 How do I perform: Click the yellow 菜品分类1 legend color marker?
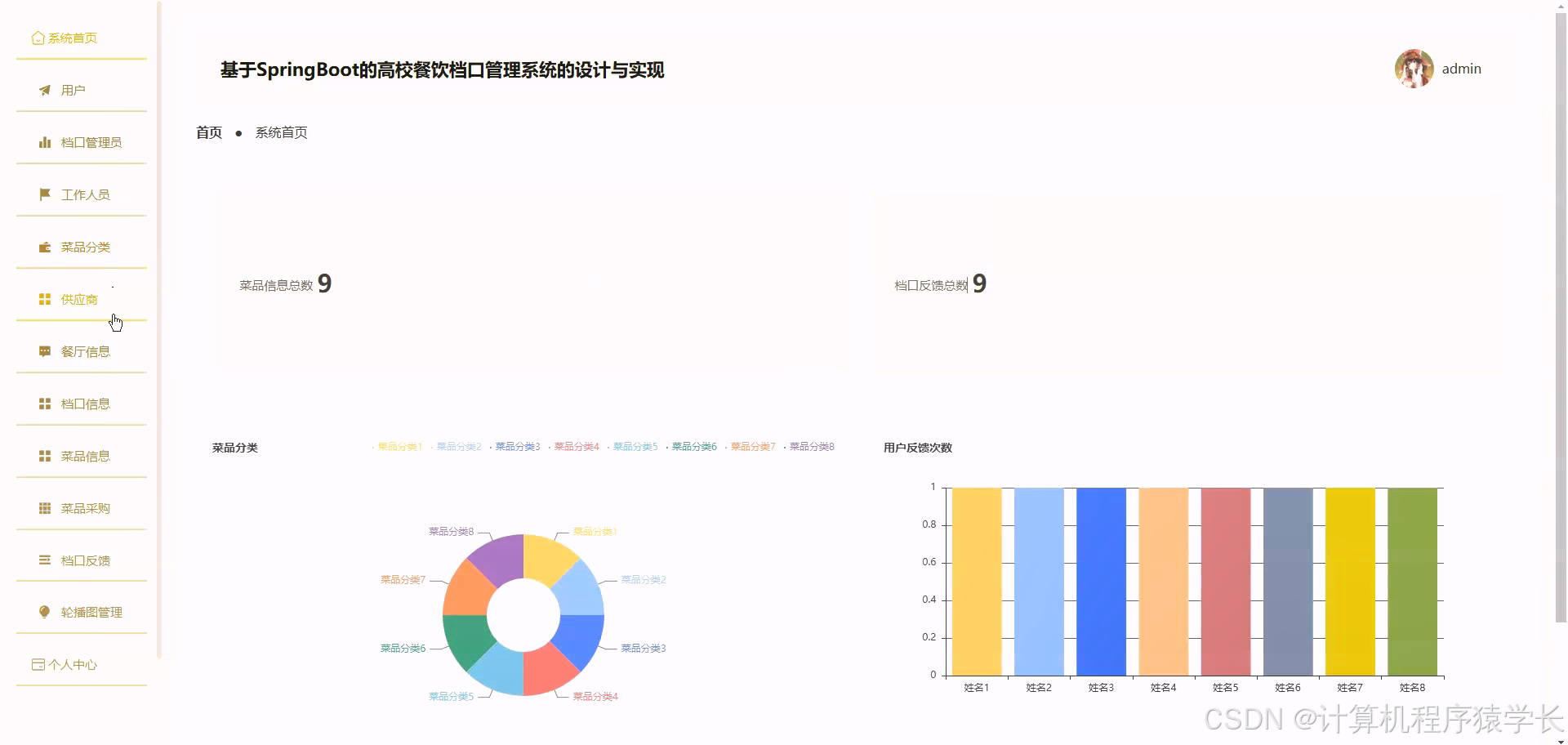pos(375,447)
